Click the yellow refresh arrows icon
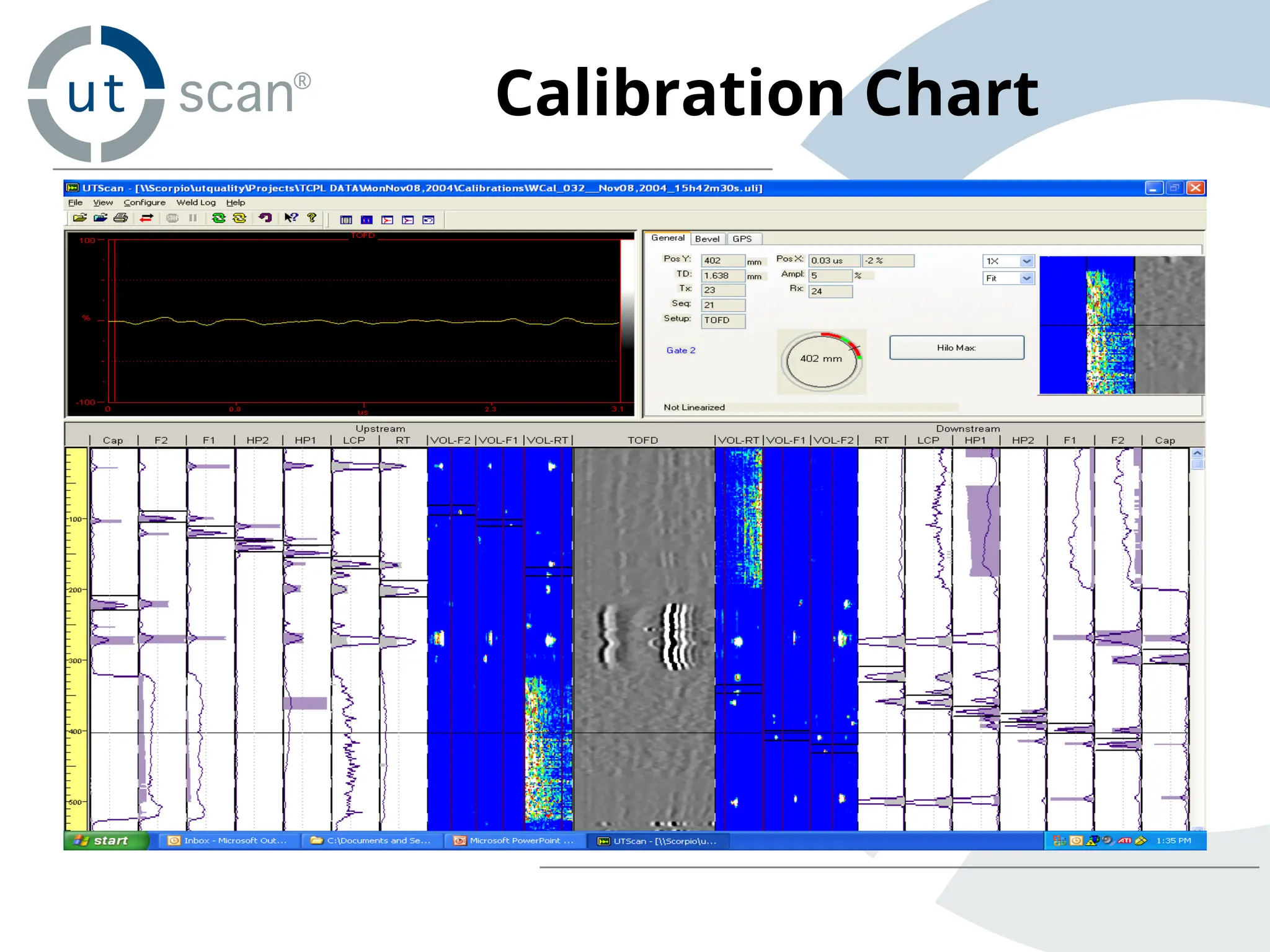 239,218
